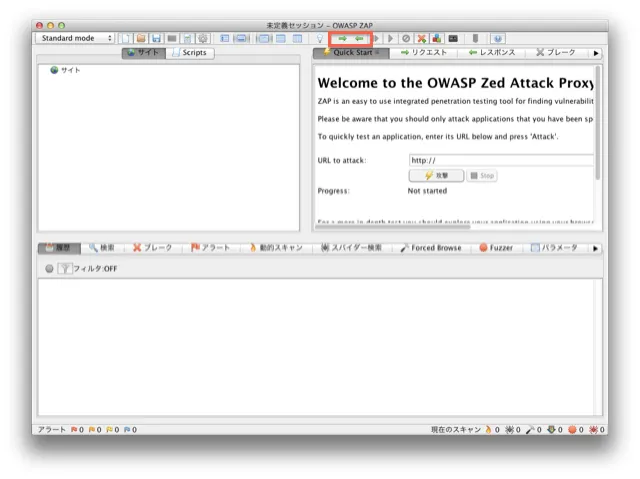Open the Standard mode dropdown

click(x=76, y=38)
